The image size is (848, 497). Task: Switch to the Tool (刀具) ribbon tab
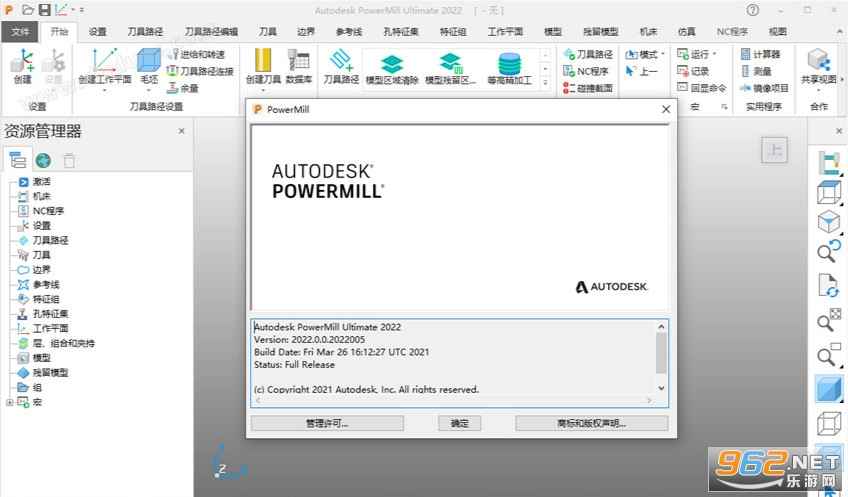click(x=267, y=32)
